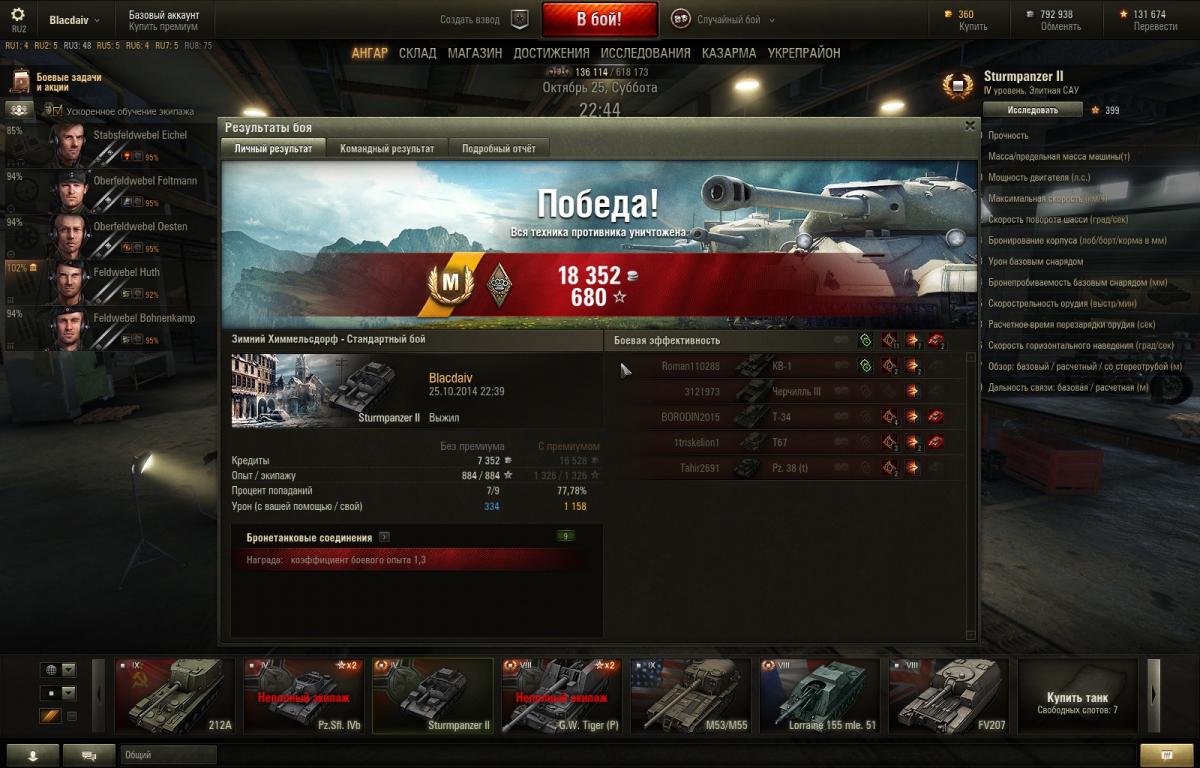This screenshot has height=768, width=1200.
Task: Open the settings gear menu
Action: tap(17, 15)
